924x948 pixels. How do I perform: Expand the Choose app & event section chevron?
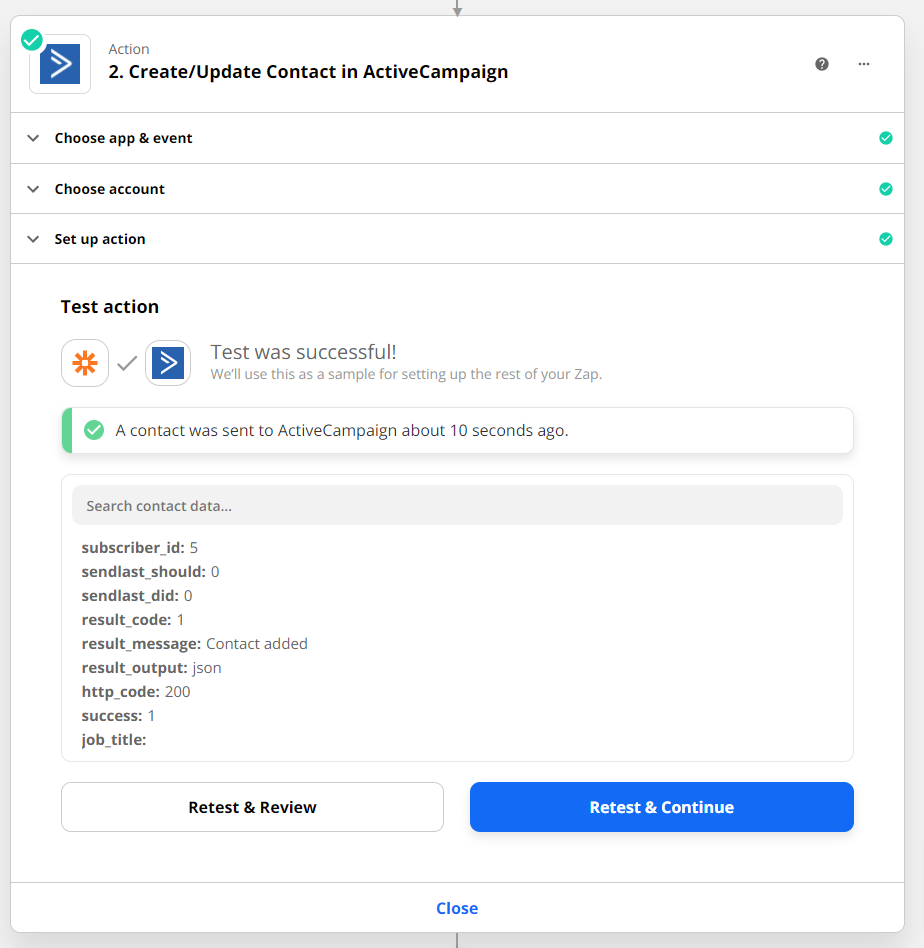(33, 138)
